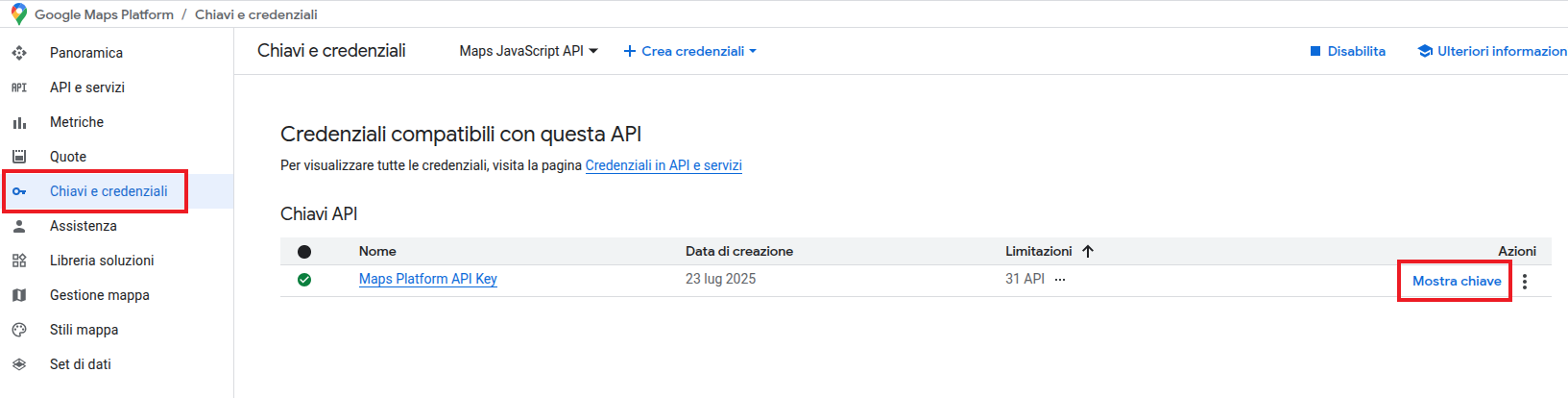Click the Metriche bar chart icon
This screenshot has width=1568, height=398.
[19, 122]
